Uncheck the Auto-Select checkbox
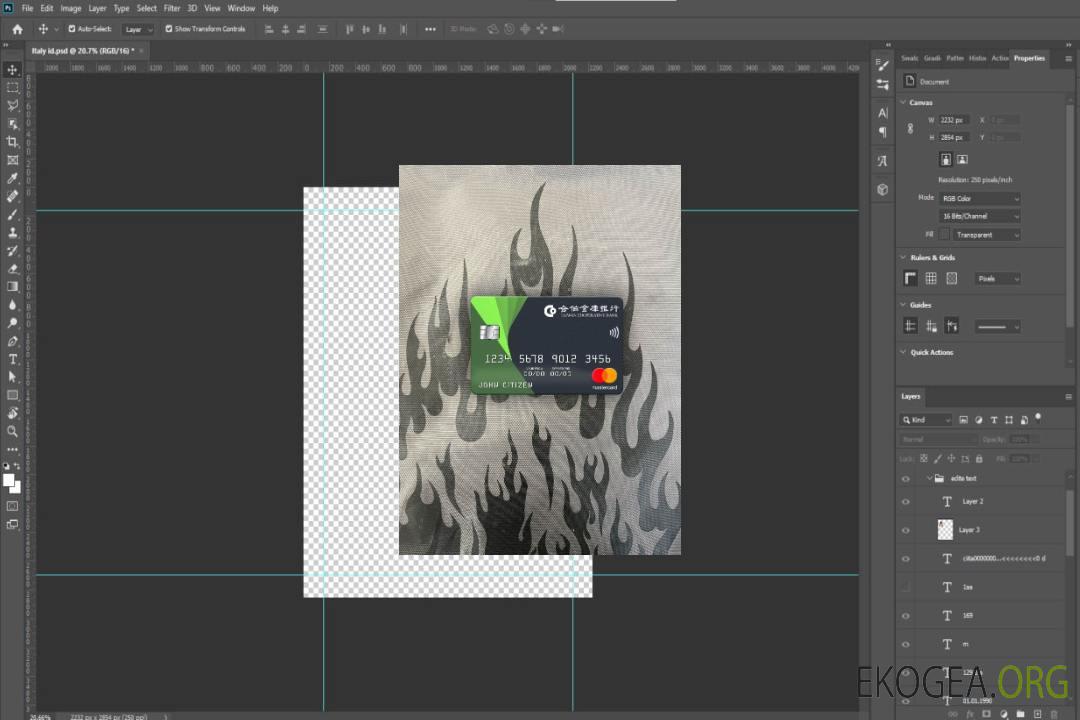 tap(72, 29)
